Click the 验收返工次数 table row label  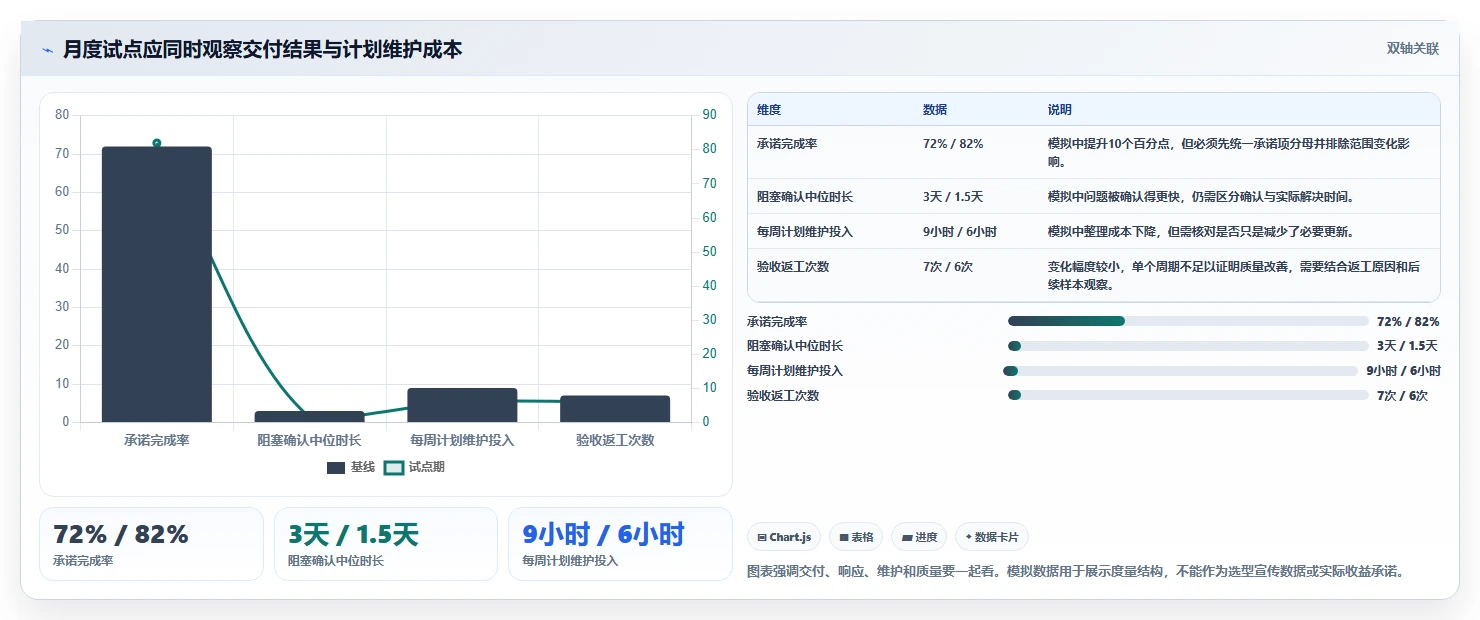[x=793, y=266]
